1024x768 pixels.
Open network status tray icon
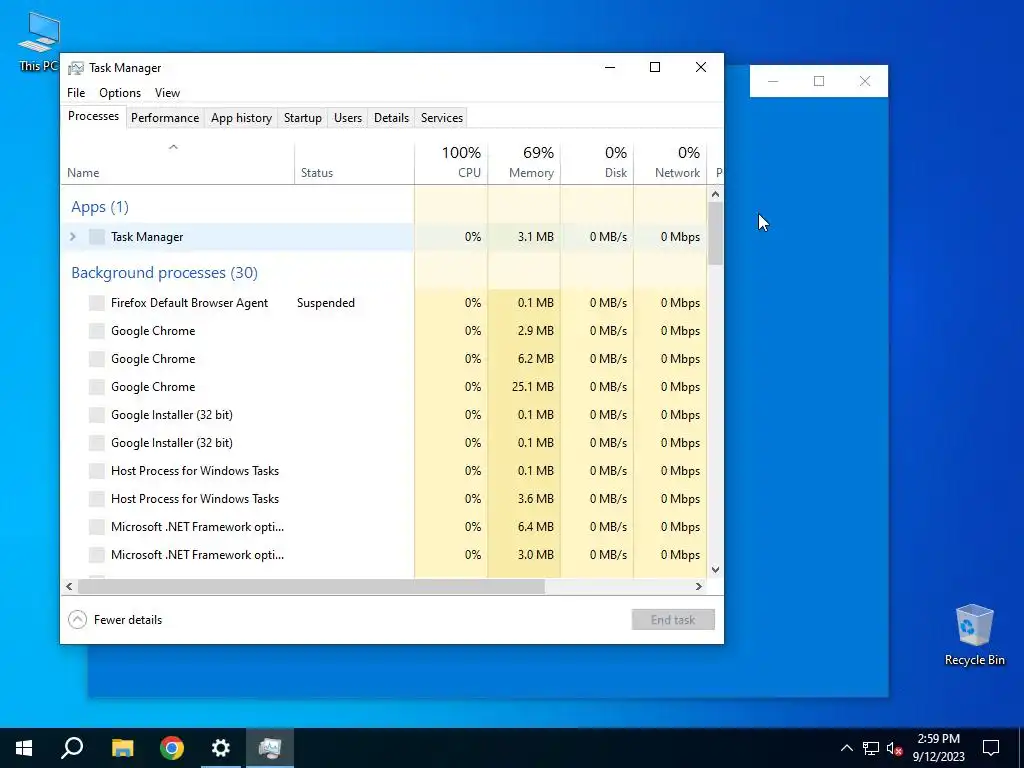tap(871, 748)
